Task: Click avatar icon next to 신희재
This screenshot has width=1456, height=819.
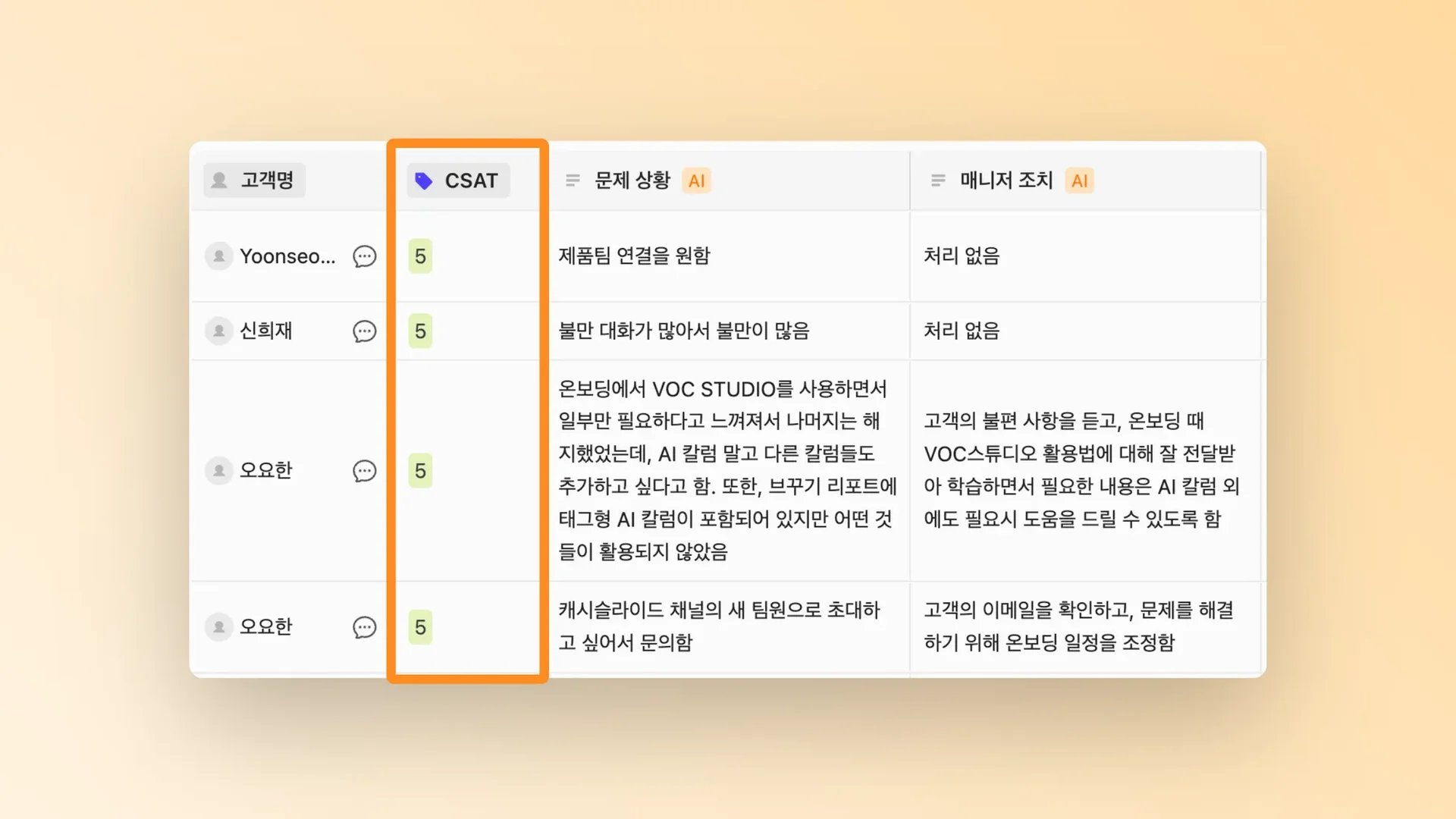Action: pos(218,331)
